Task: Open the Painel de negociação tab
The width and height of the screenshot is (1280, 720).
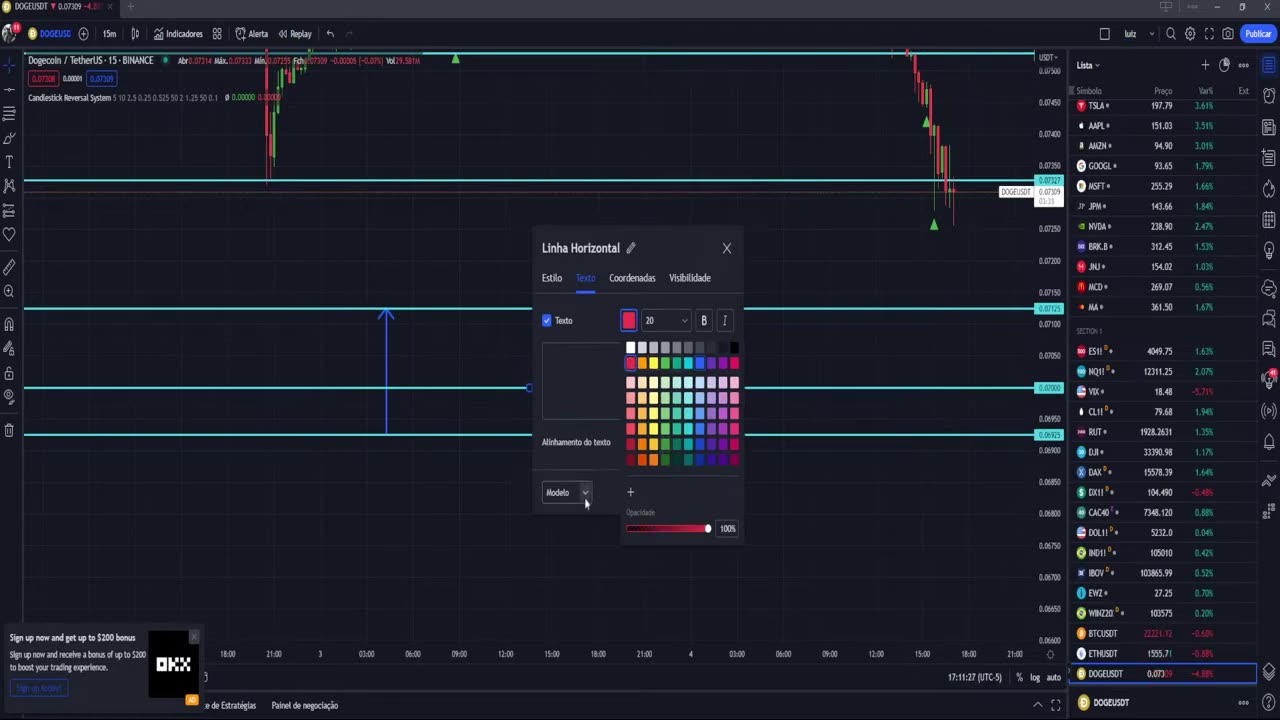Action: (x=304, y=706)
